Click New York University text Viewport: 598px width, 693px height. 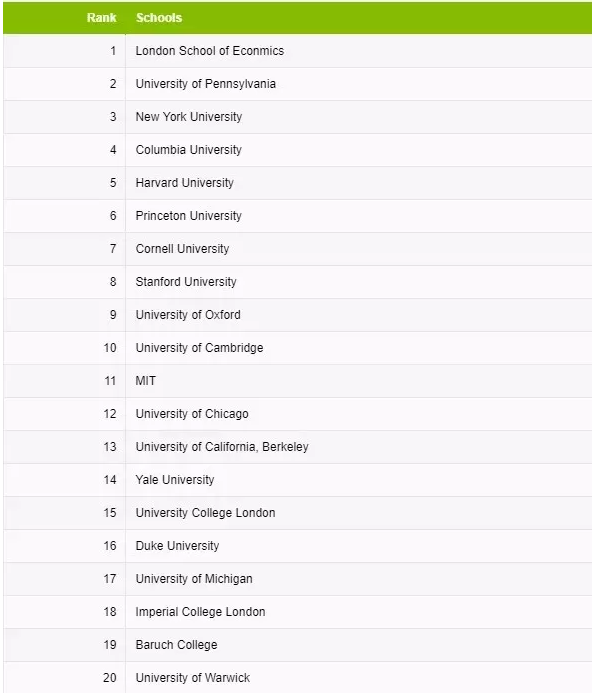[189, 117]
